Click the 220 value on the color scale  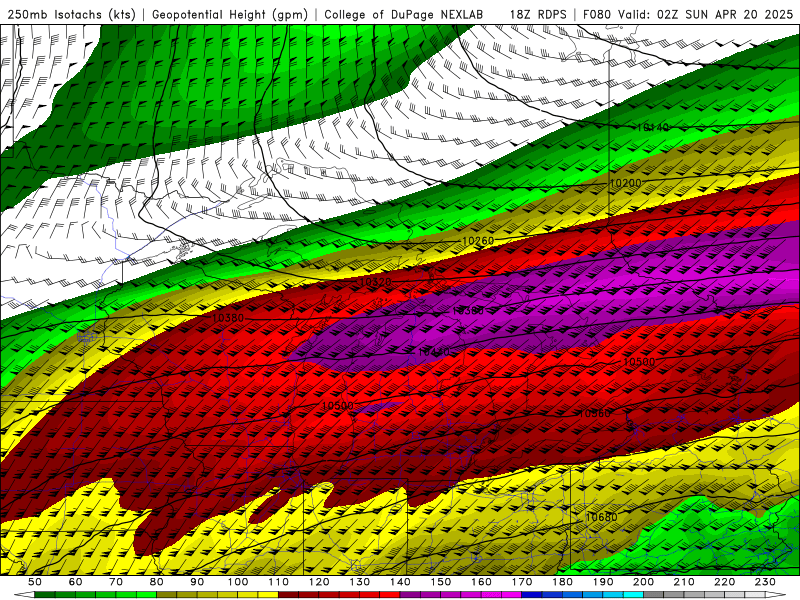724,582
